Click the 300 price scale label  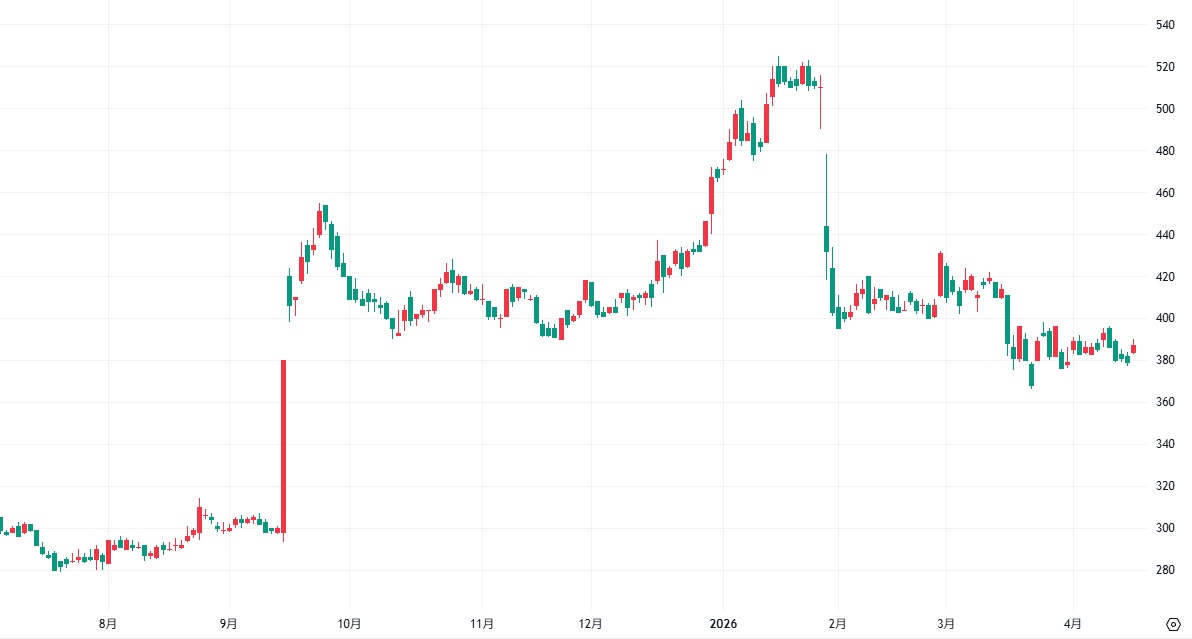1164,528
